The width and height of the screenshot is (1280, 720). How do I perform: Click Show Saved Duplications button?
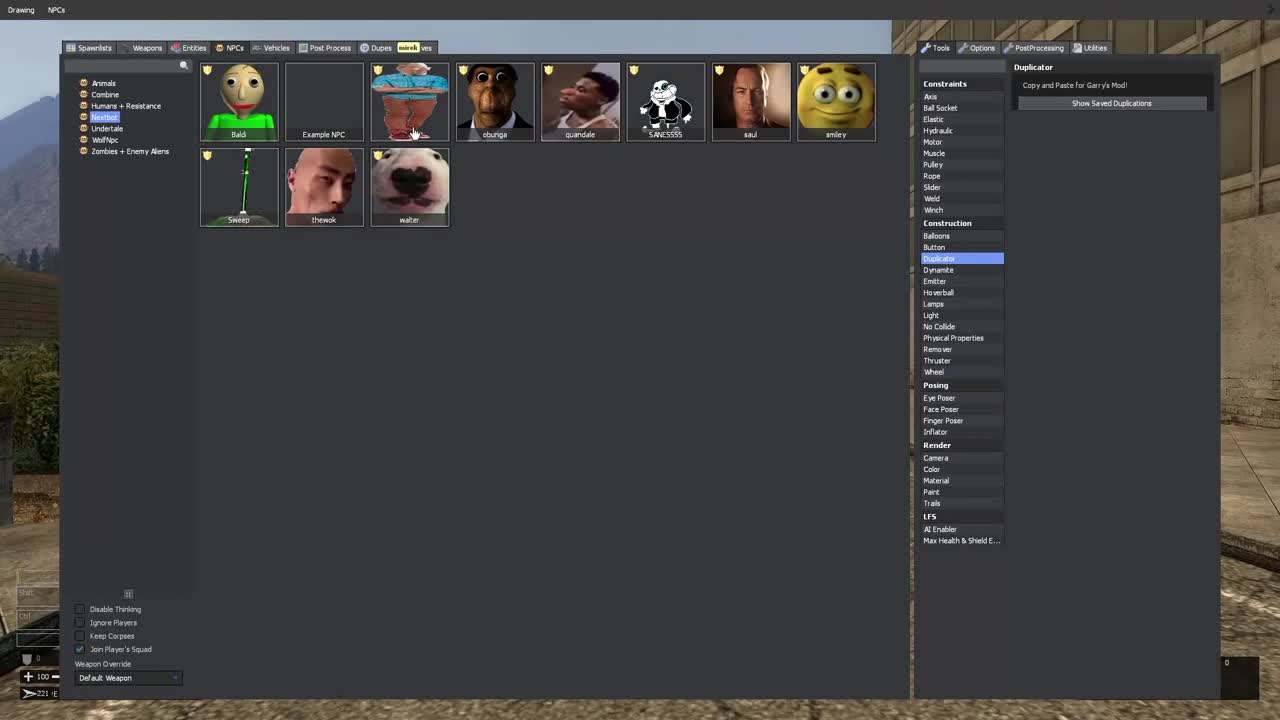[x=1112, y=103]
